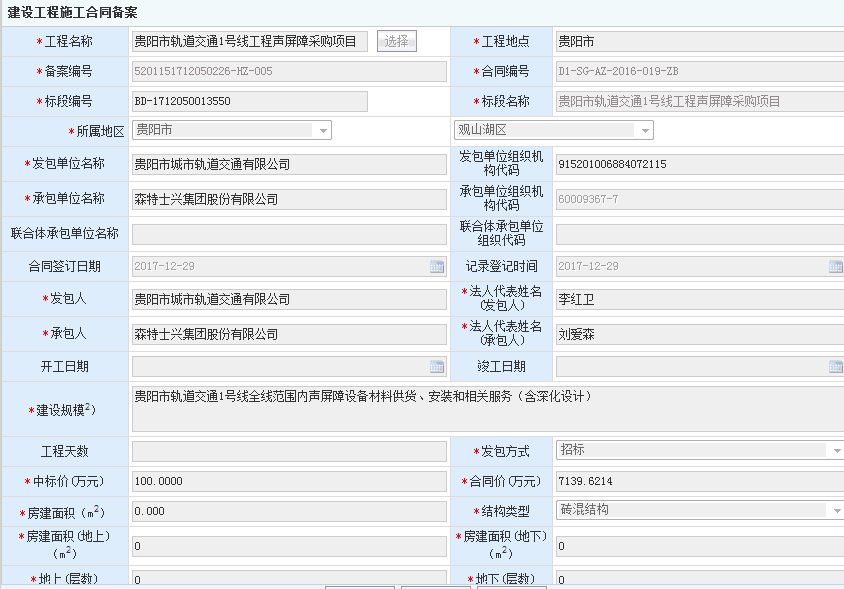
Task: Select the 发包单位名称 text field
Action: [289, 164]
